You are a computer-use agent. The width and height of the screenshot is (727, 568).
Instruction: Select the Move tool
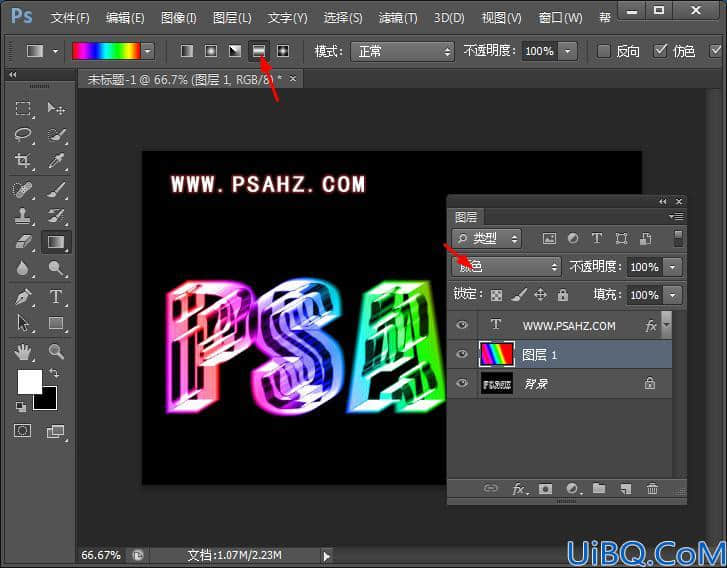coord(56,108)
